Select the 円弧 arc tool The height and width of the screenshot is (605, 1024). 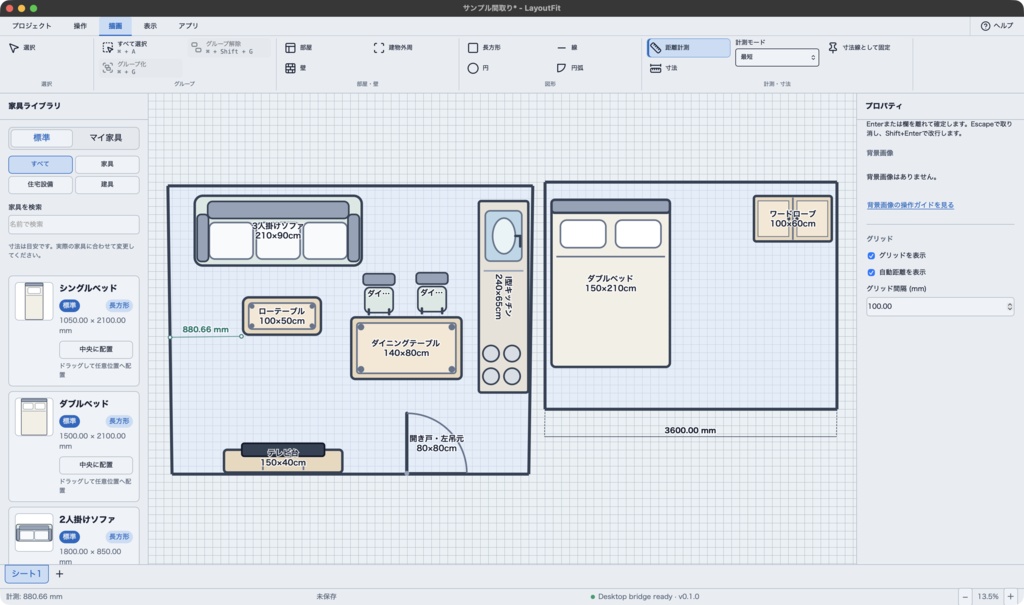point(569,68)
